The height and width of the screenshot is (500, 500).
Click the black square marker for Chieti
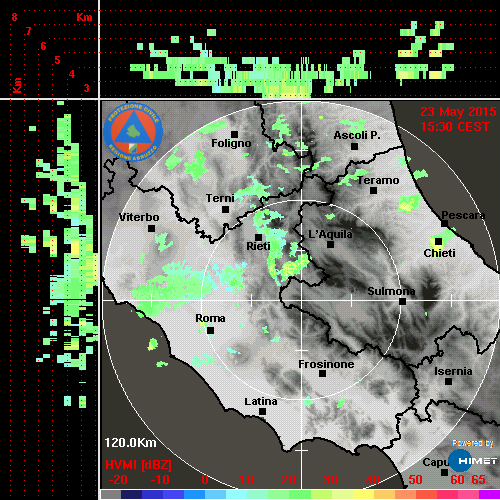tap(438, 241)
